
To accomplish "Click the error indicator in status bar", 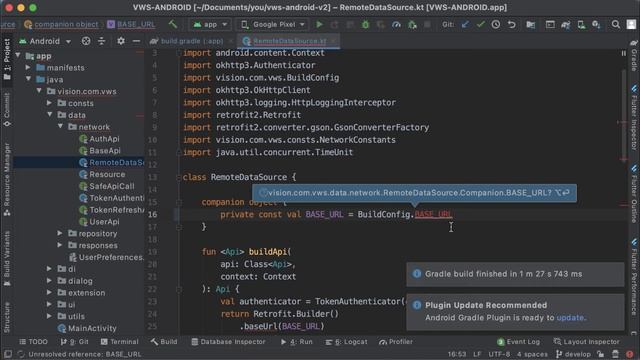I will tap(630, 354).
